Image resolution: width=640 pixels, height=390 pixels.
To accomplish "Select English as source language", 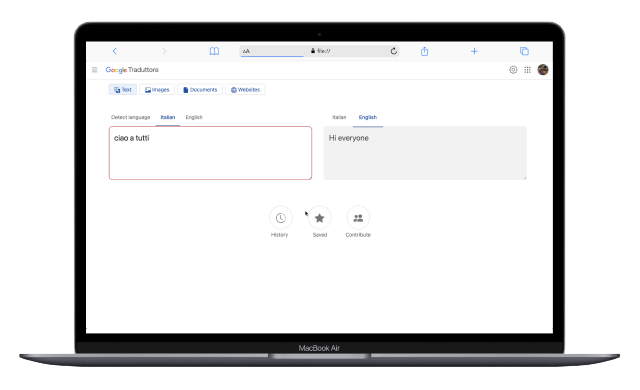I will pyautogui.click(x=194, y=117).
